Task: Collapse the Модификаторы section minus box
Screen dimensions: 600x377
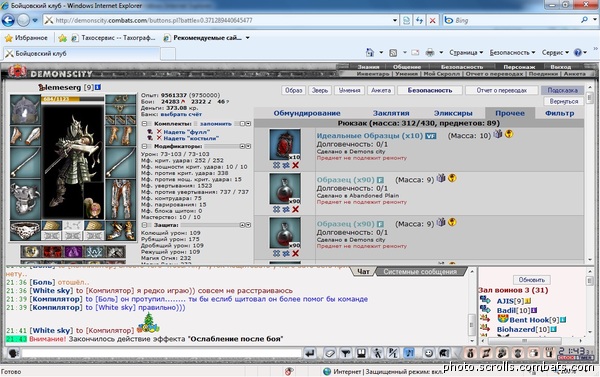Action: 145,146
